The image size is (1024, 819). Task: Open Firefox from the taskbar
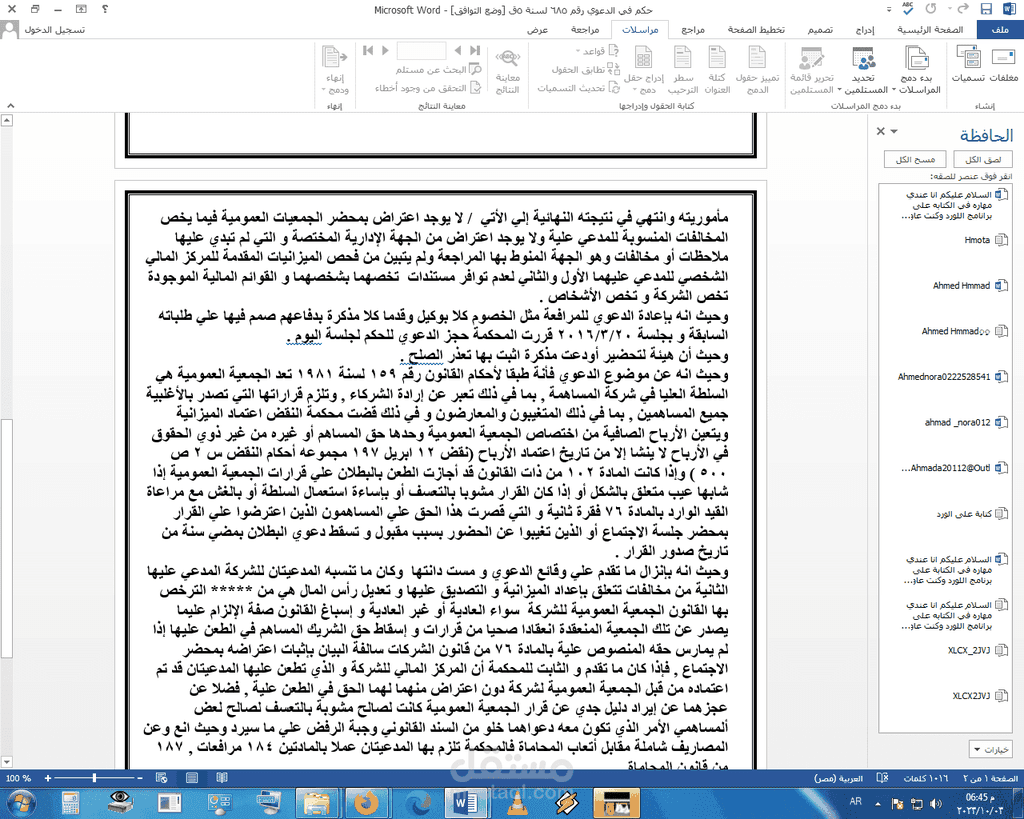point(366,803)
